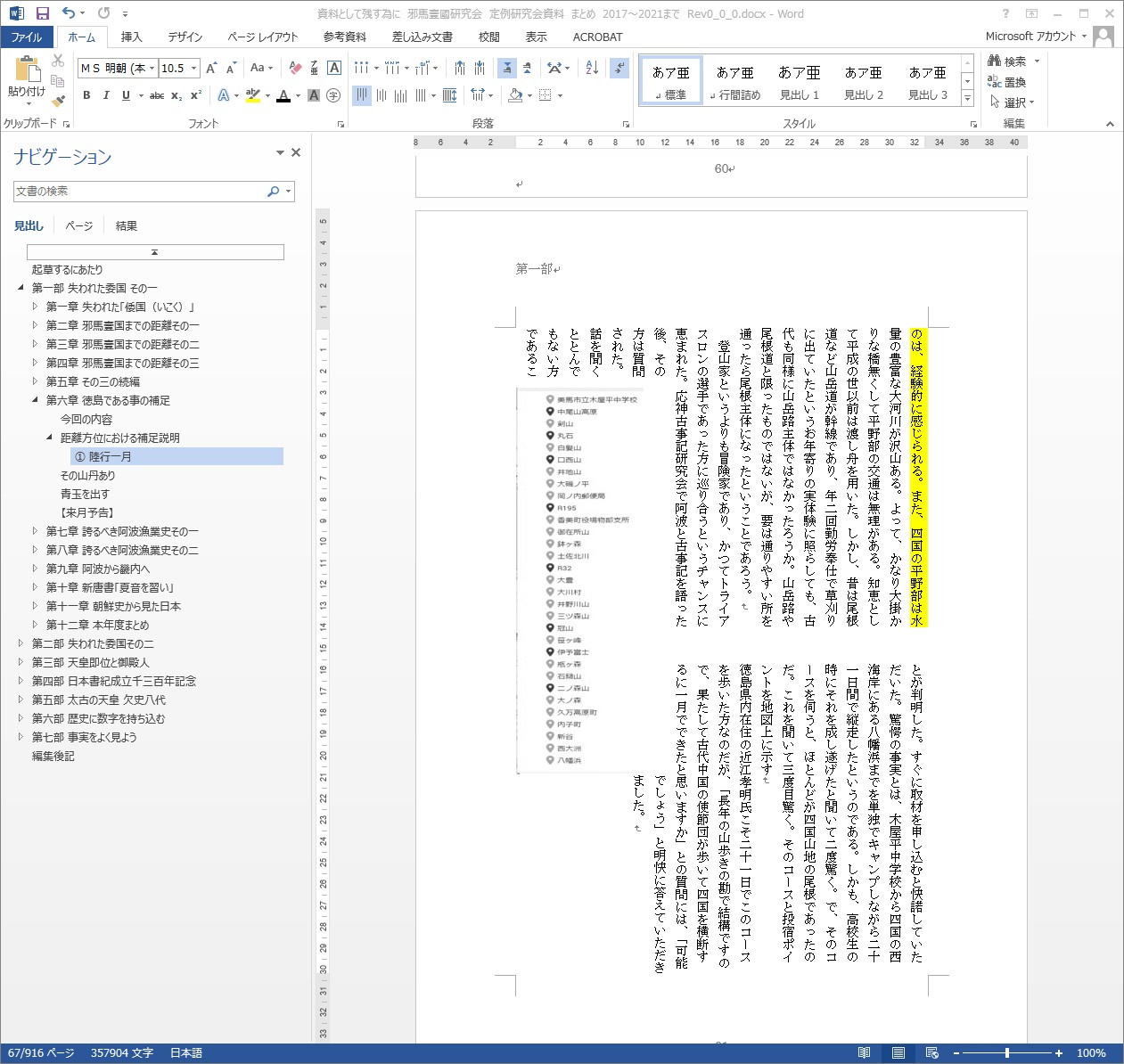This screenshot has height=1064, width=1124.
Task: Toggle underline formatting
Action: tap(126, 95)
